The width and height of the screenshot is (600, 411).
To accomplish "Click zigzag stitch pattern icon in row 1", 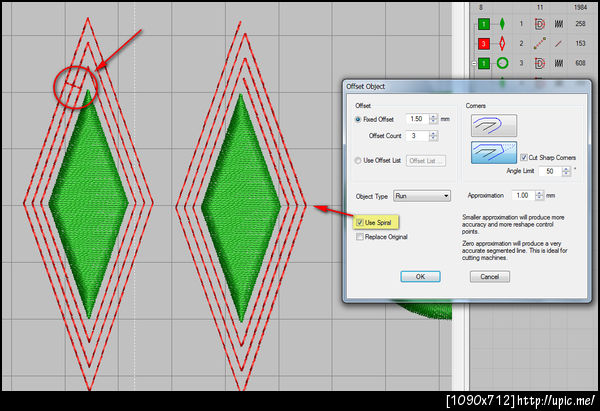I will pos(559,24).
